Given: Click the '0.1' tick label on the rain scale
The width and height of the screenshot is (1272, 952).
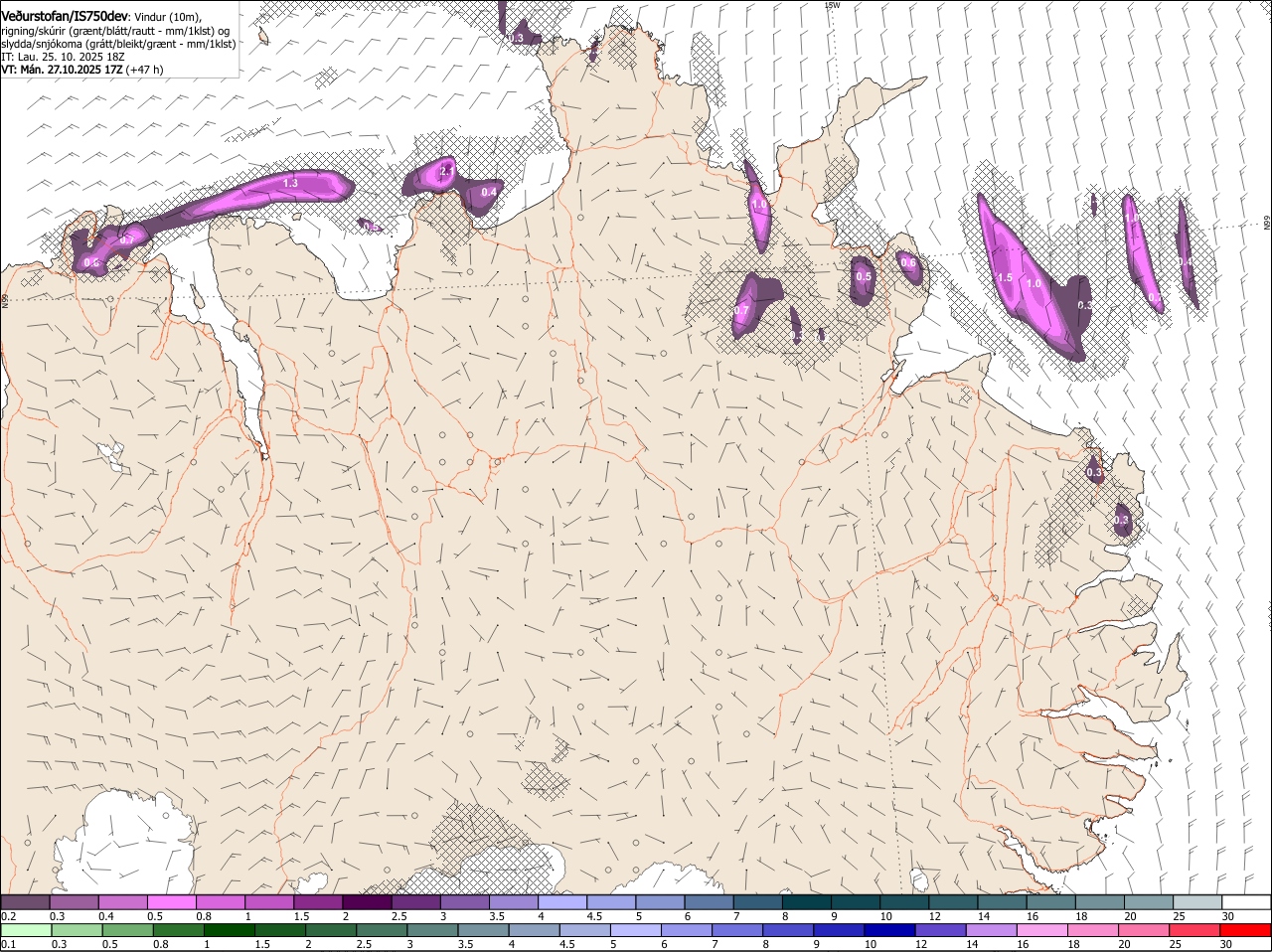Looking at the screenshot, I should click(8, 944).
